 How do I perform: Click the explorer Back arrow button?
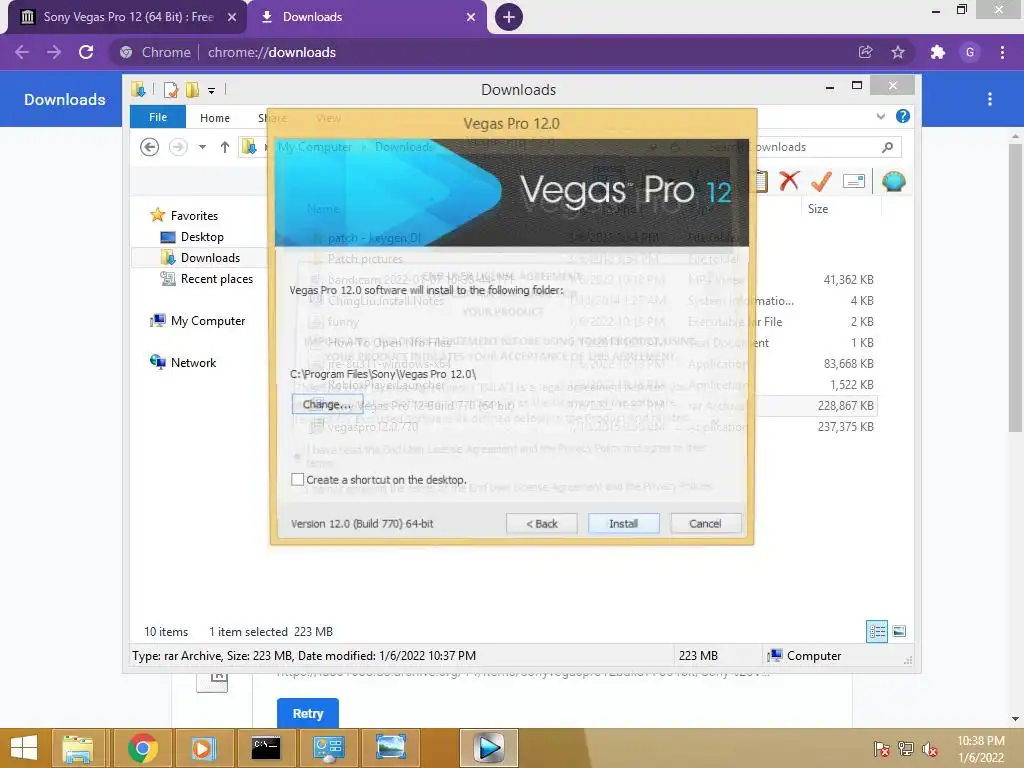150,147
